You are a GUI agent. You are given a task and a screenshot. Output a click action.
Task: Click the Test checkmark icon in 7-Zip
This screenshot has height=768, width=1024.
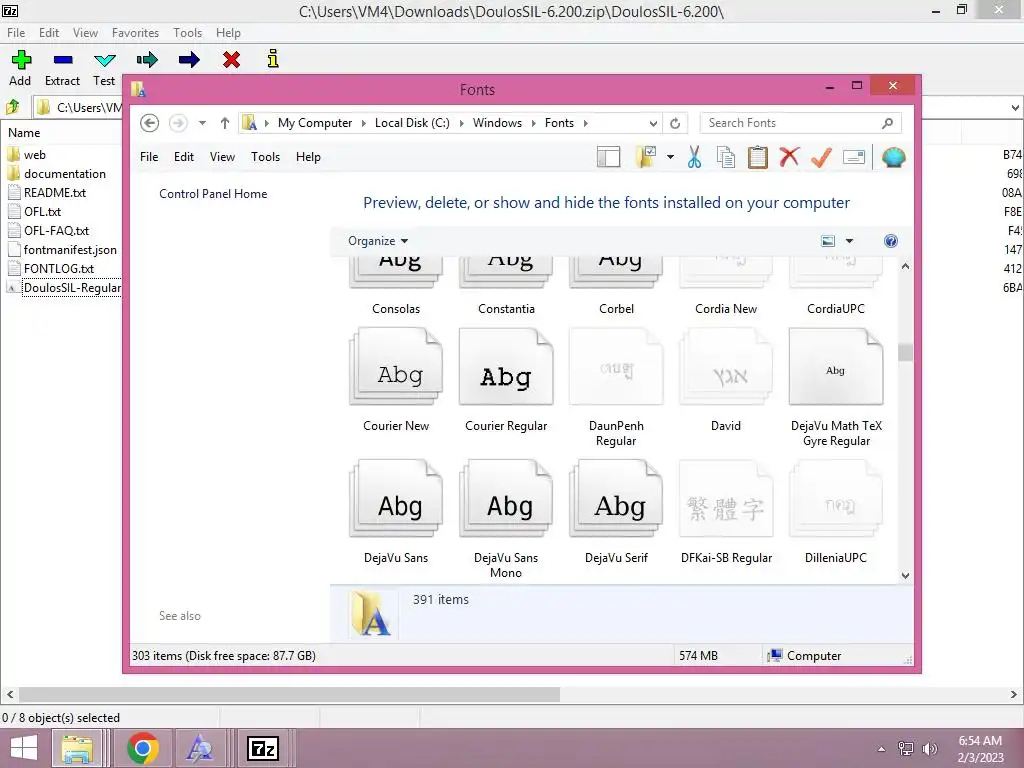(104, 60)
